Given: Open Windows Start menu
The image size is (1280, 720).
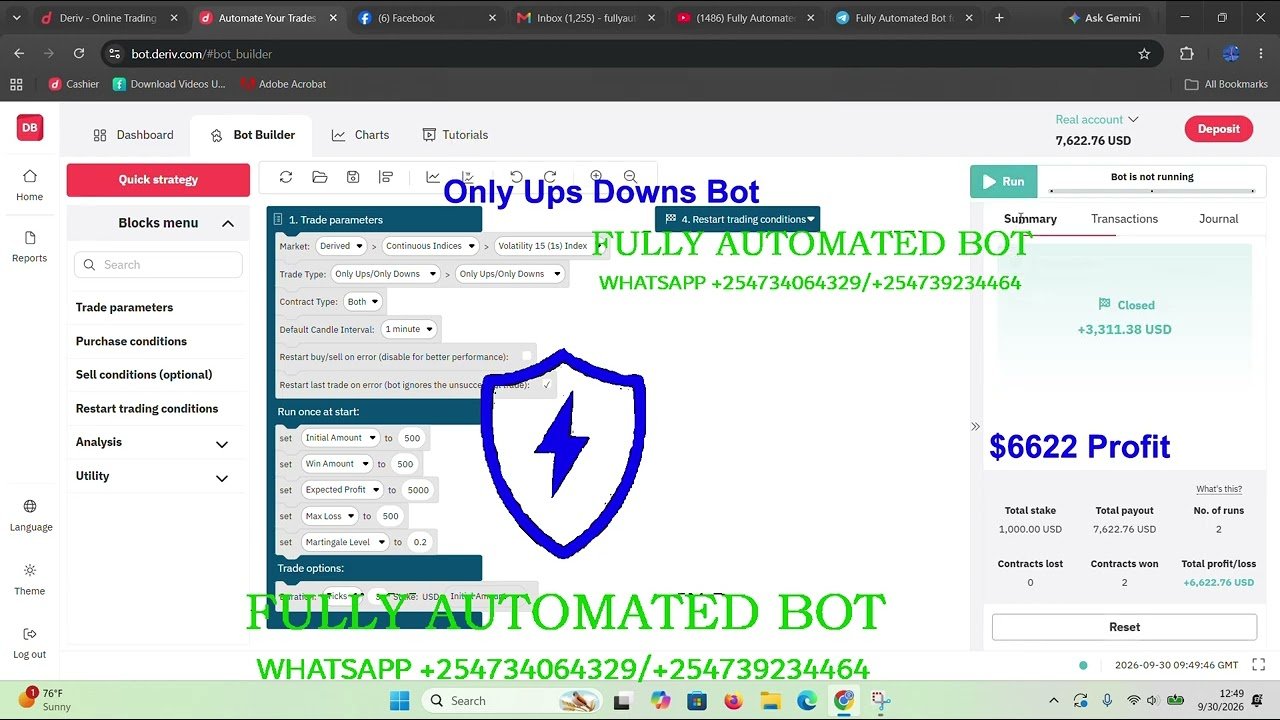Looking at the screenshot, I should (399, 700).
